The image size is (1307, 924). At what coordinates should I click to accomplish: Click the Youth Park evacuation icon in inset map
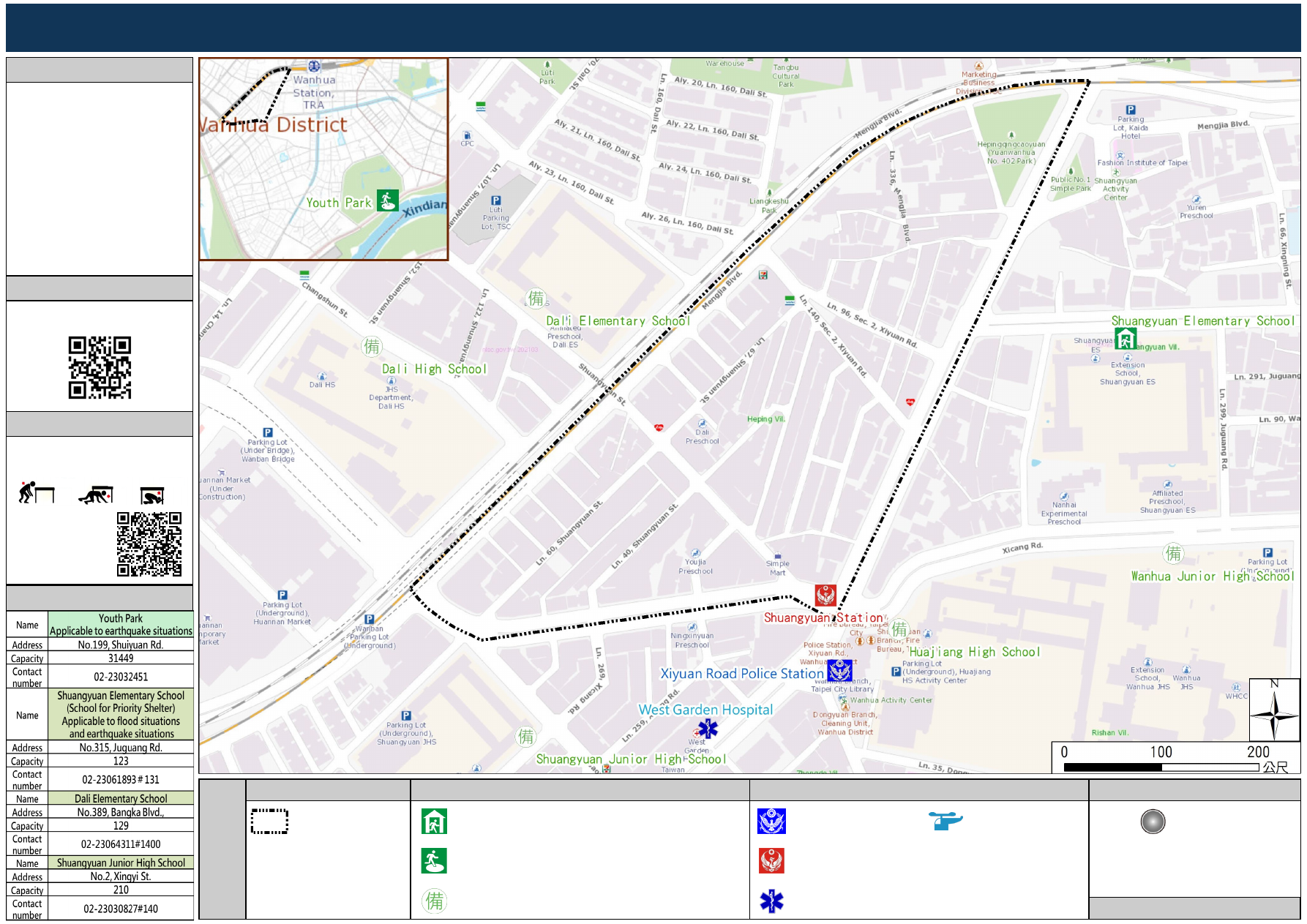coord(387,200)
